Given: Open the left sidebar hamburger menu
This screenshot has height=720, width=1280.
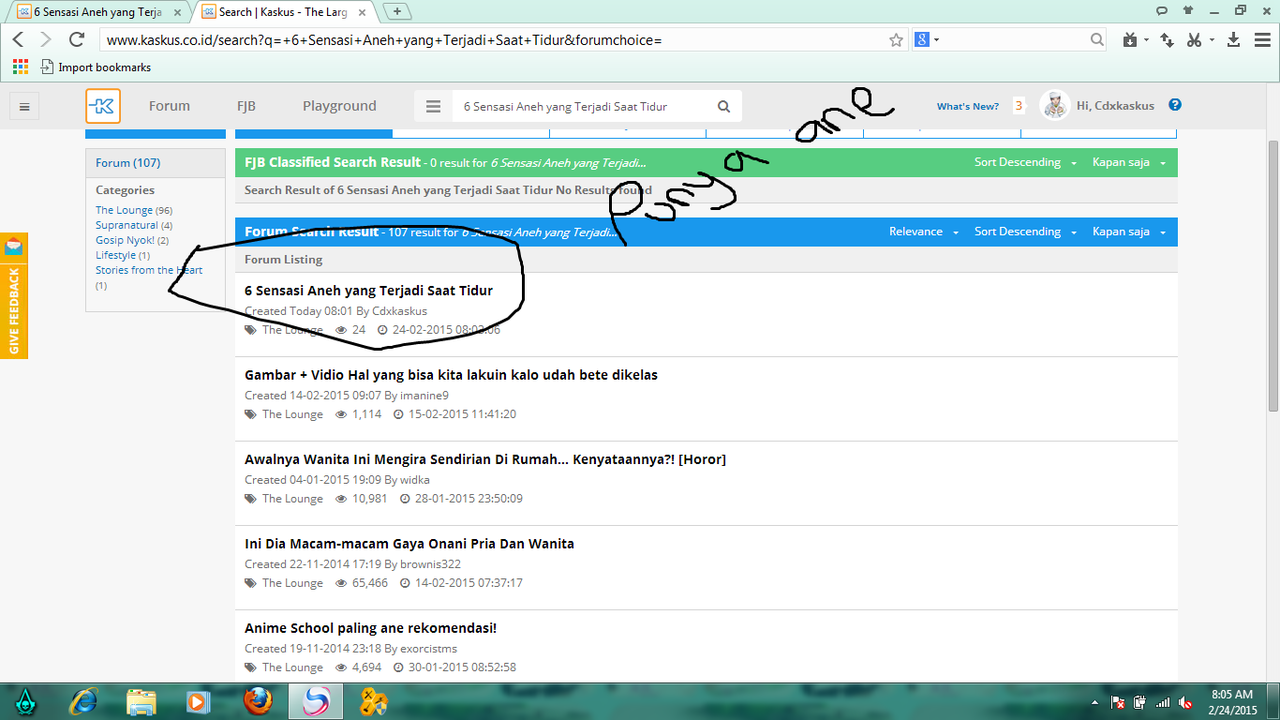Looking at the screenshot, I should (x=25, y=106).
